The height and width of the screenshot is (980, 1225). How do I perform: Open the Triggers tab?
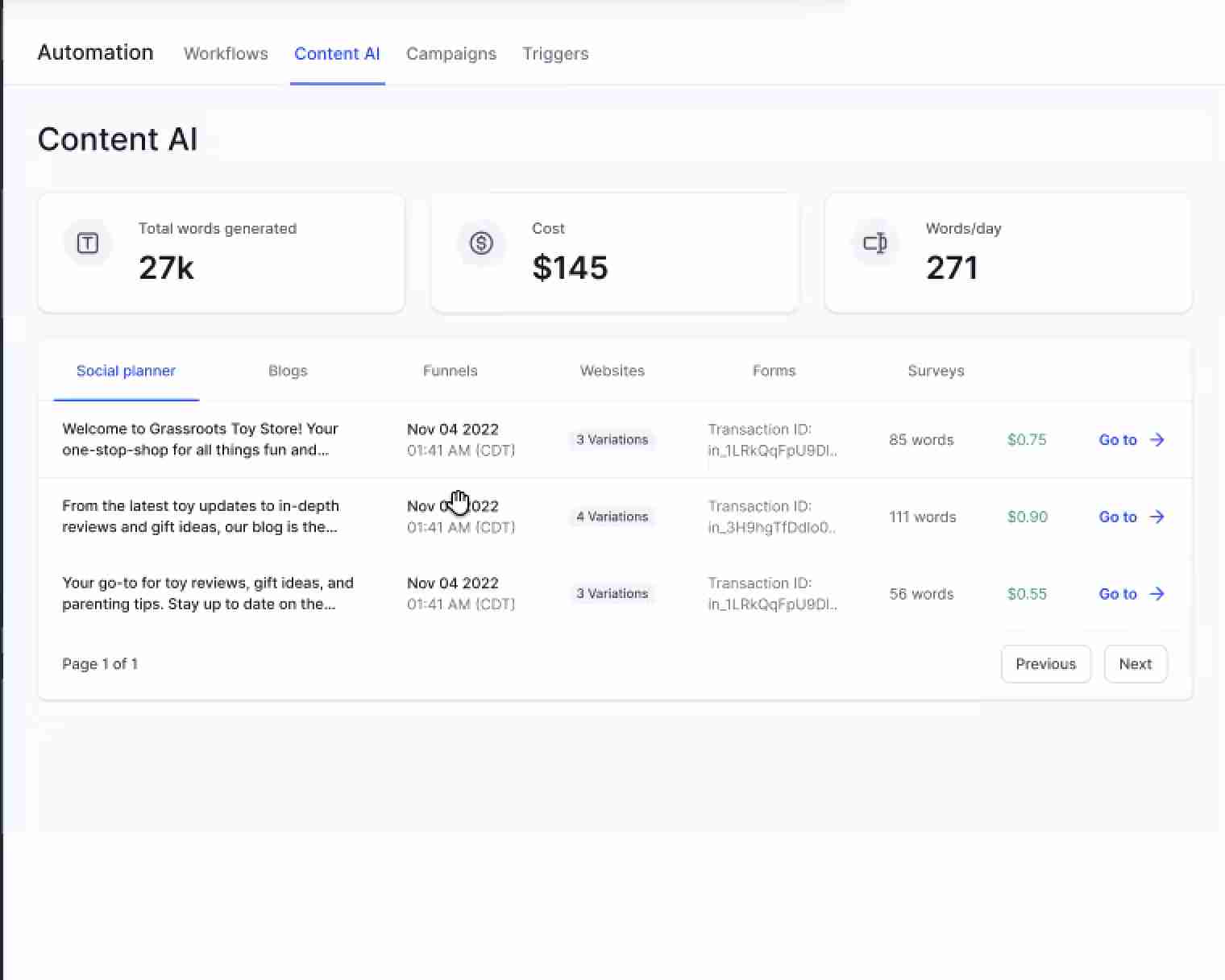(x=555, y=54)
